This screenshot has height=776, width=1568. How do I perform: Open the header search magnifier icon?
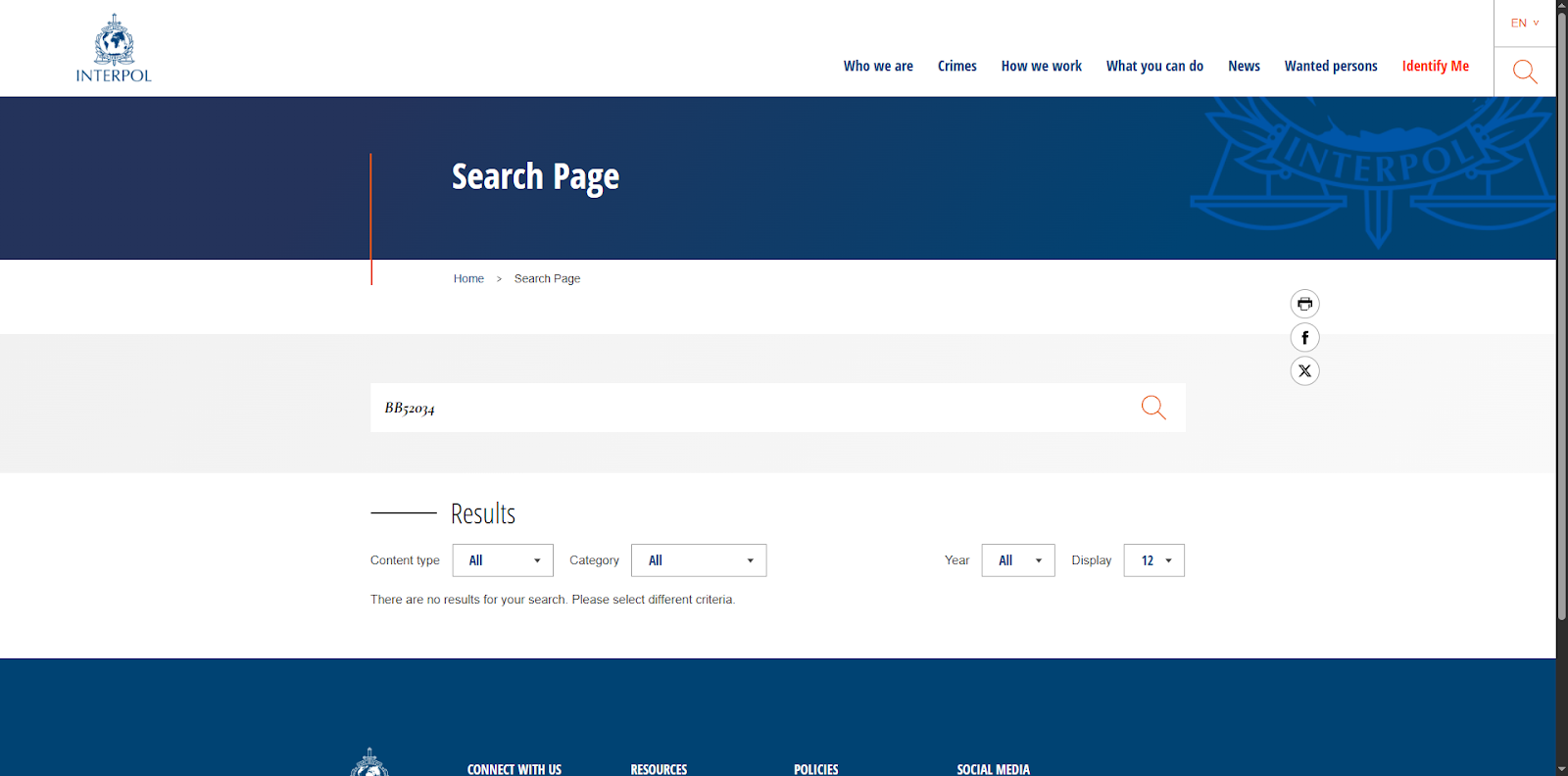pyautogui.click(x=1524, y=72)
